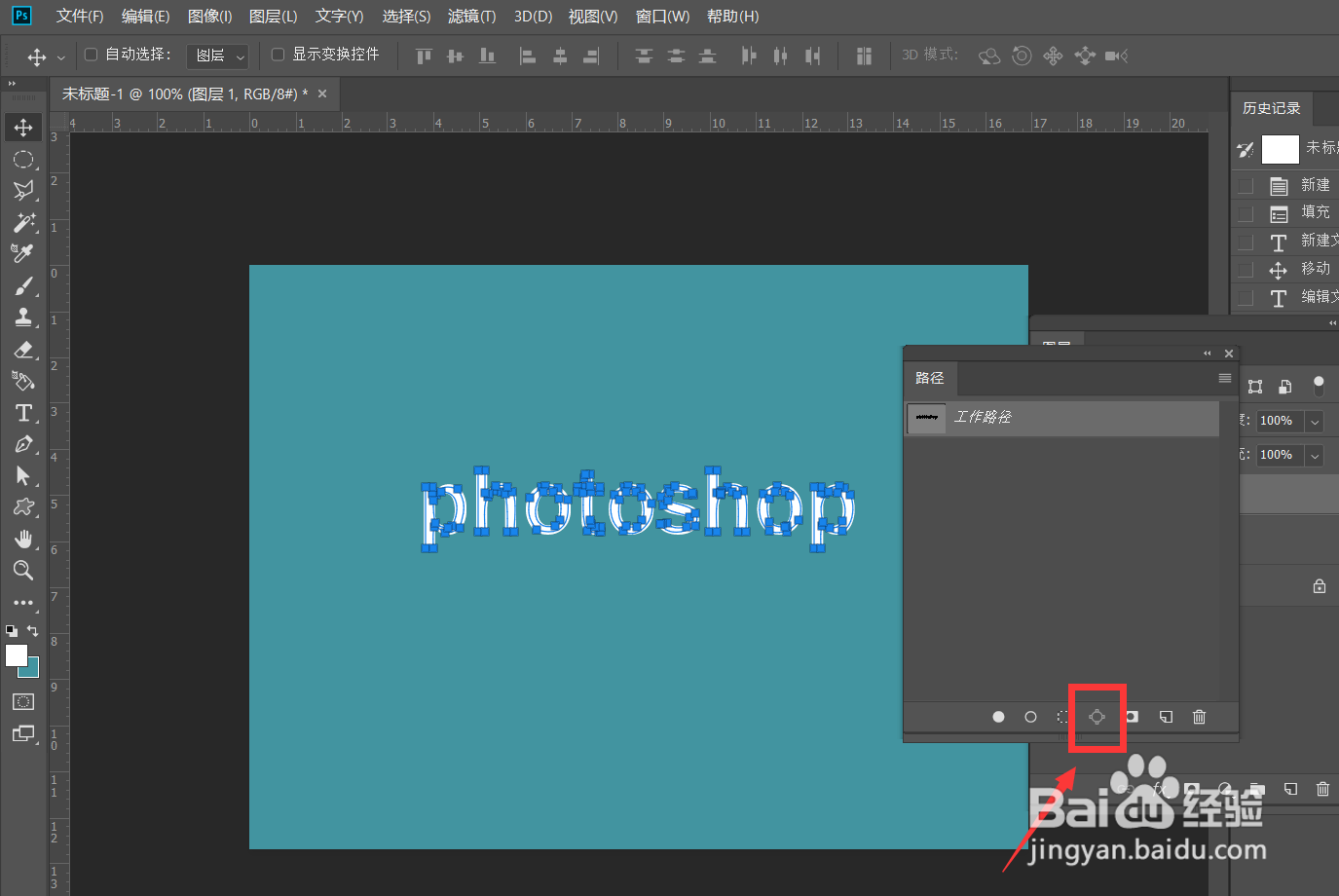Enable the Auto-Select (自动选择) checkbox
Image resolution: width=1339 pixels, height=896 pixels.
pyautogui.click(x=92, y=55)
